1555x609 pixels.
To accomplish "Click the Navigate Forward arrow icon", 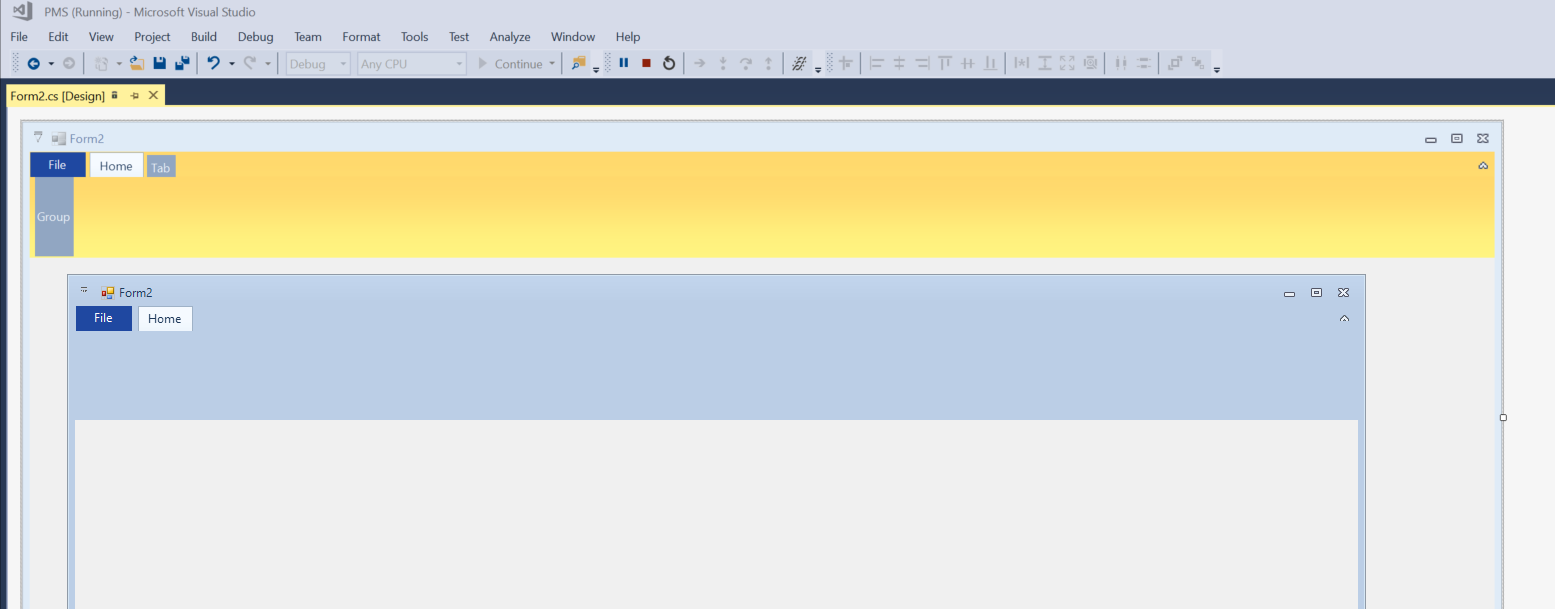I will point(69,63).
